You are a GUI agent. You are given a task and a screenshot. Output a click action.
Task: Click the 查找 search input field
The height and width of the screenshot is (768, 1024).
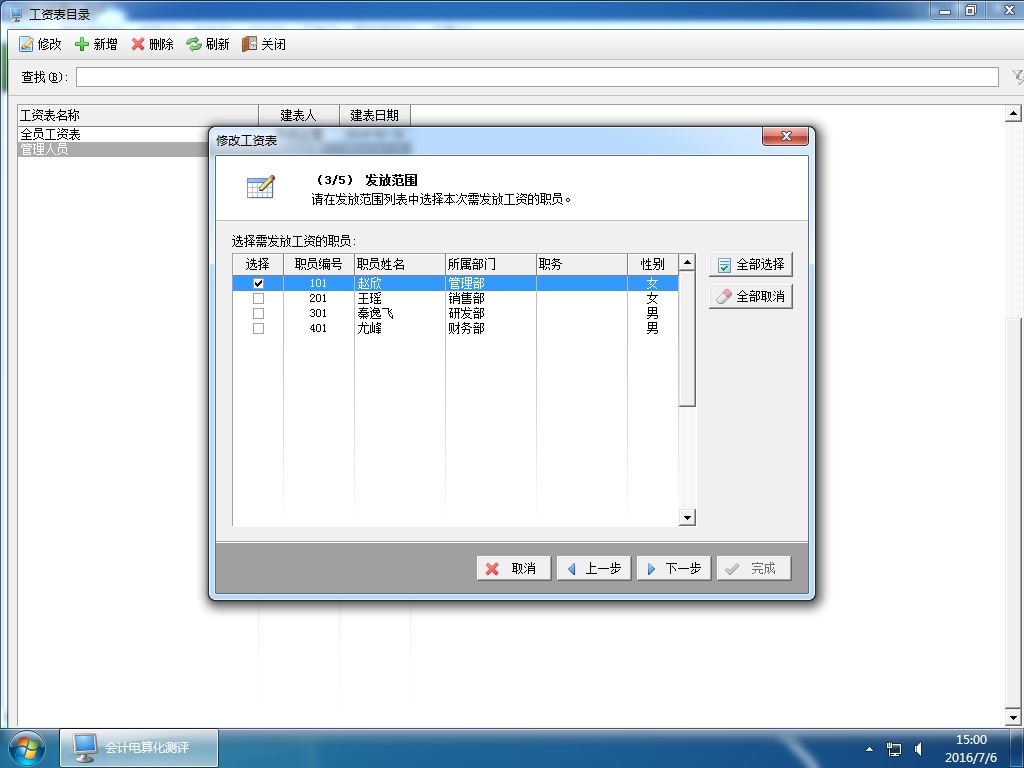pyautogui.click(x=537, y=77)
